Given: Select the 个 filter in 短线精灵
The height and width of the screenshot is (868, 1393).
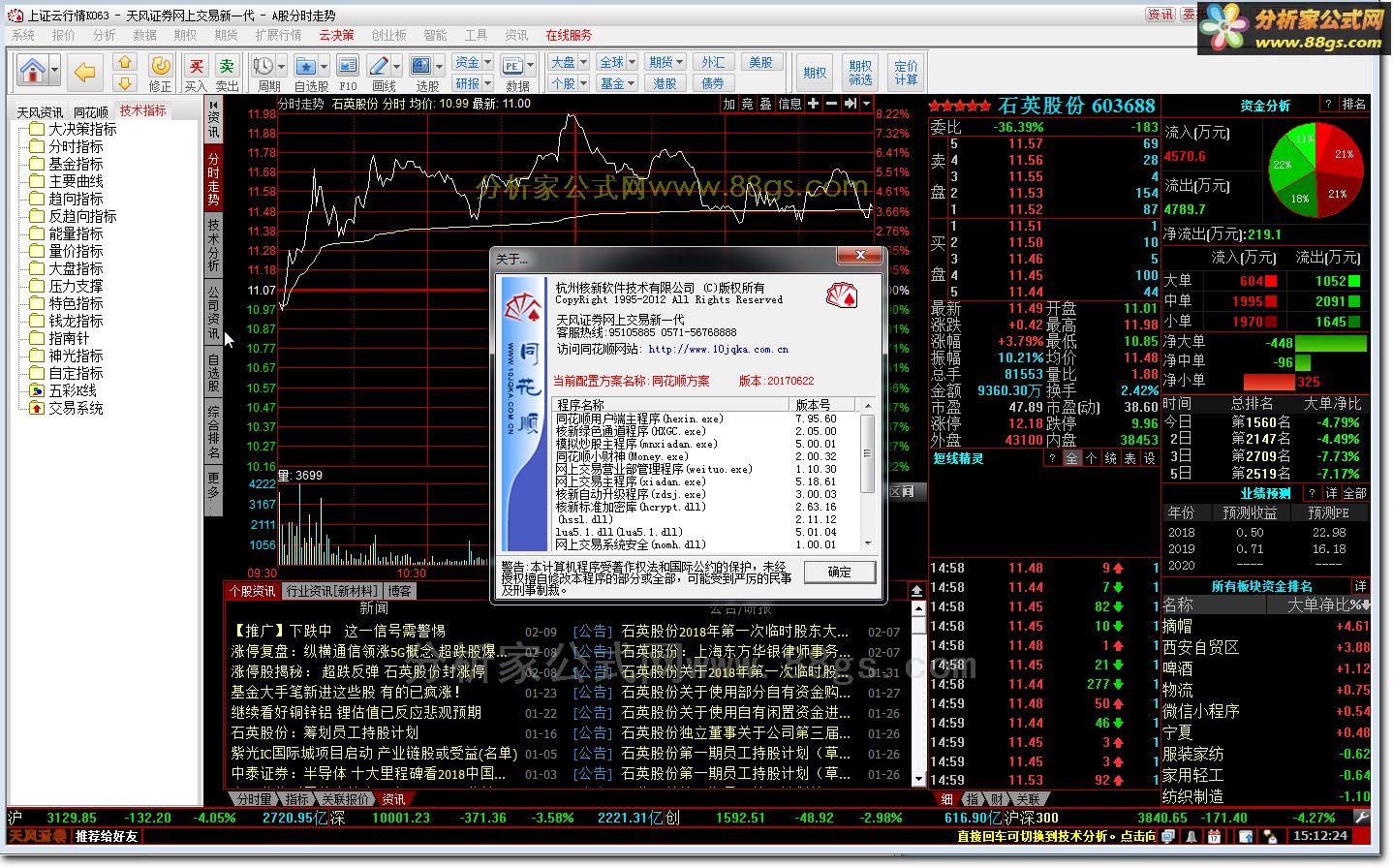Looking at the screenshot, I should coord(1091,458).
